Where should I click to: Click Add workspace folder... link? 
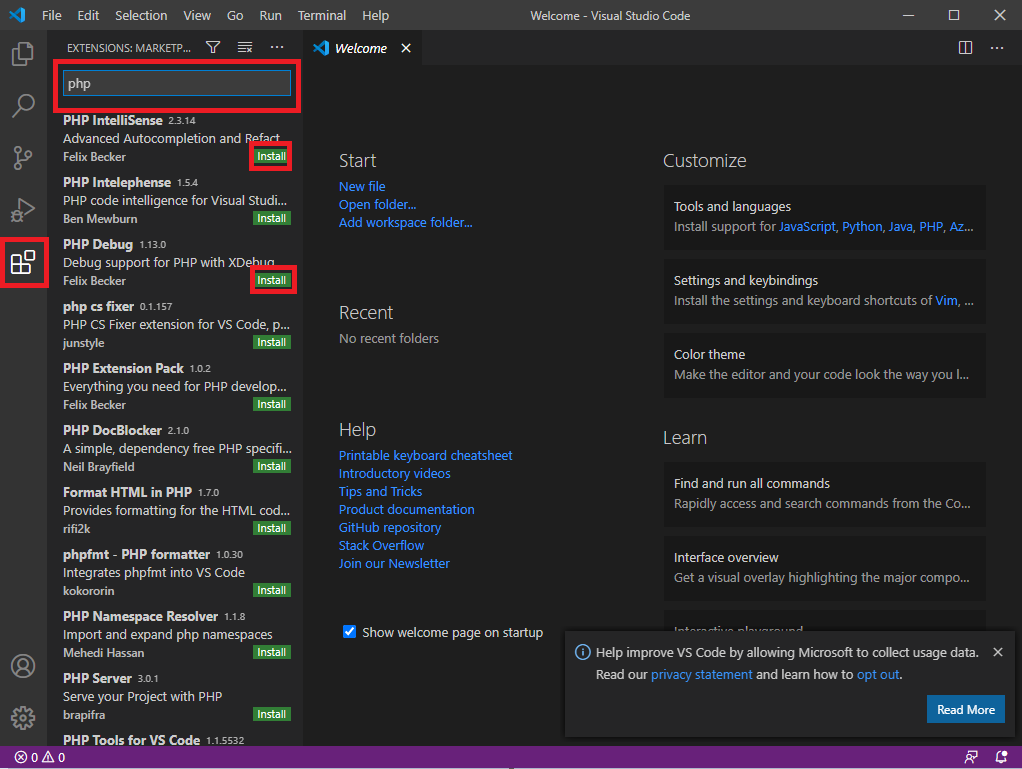[x=405, y=223]
